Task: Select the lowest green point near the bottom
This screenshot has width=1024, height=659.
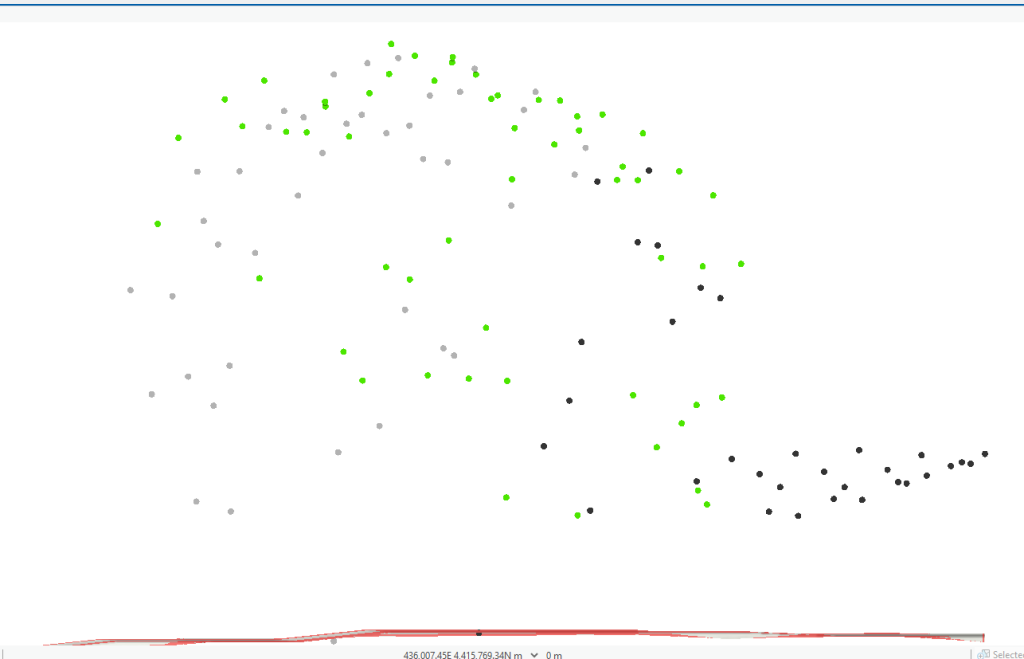Action: point(577,514)
